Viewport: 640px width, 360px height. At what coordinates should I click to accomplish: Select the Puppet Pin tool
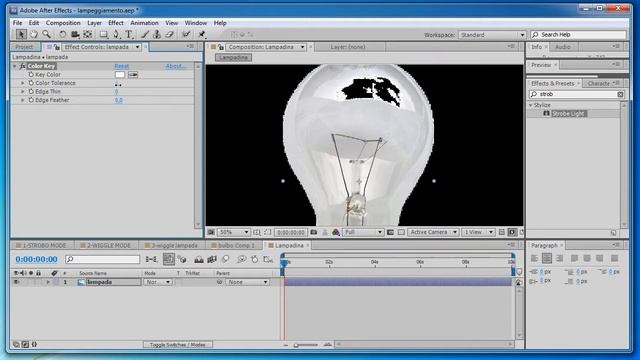click(x=202, y=35)
